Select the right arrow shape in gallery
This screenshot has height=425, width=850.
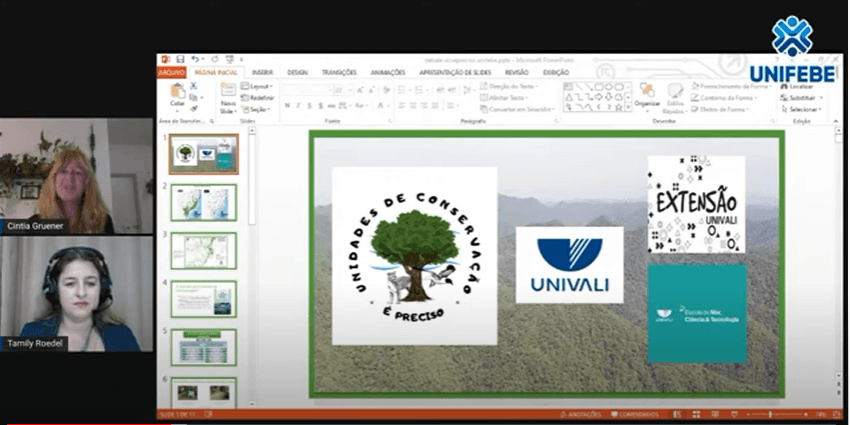coord(599,97)
